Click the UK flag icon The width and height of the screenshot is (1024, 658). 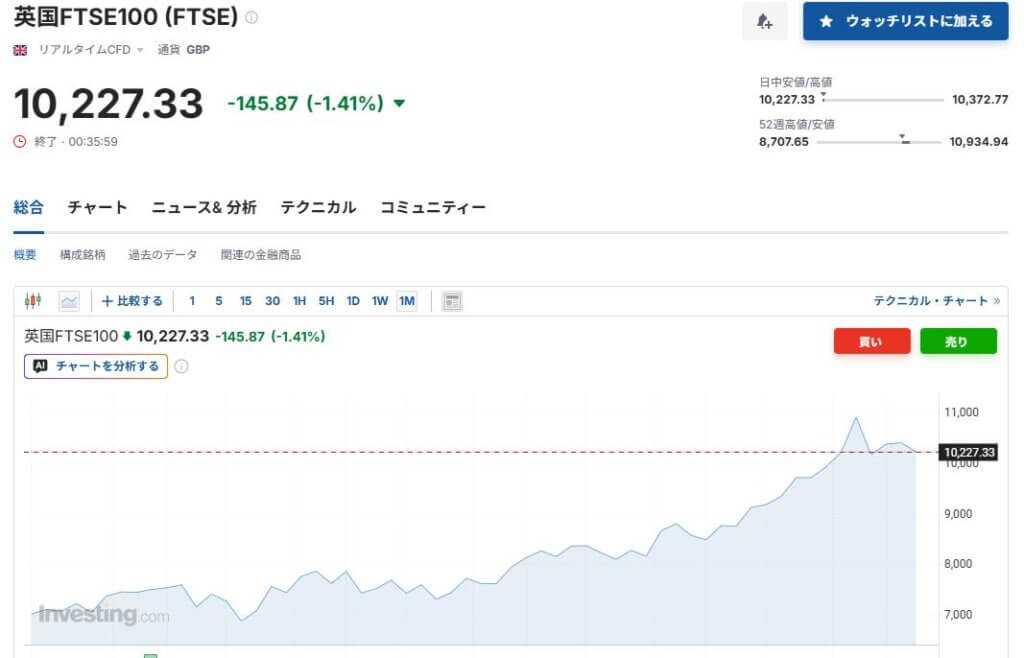(x=20, y=50)
